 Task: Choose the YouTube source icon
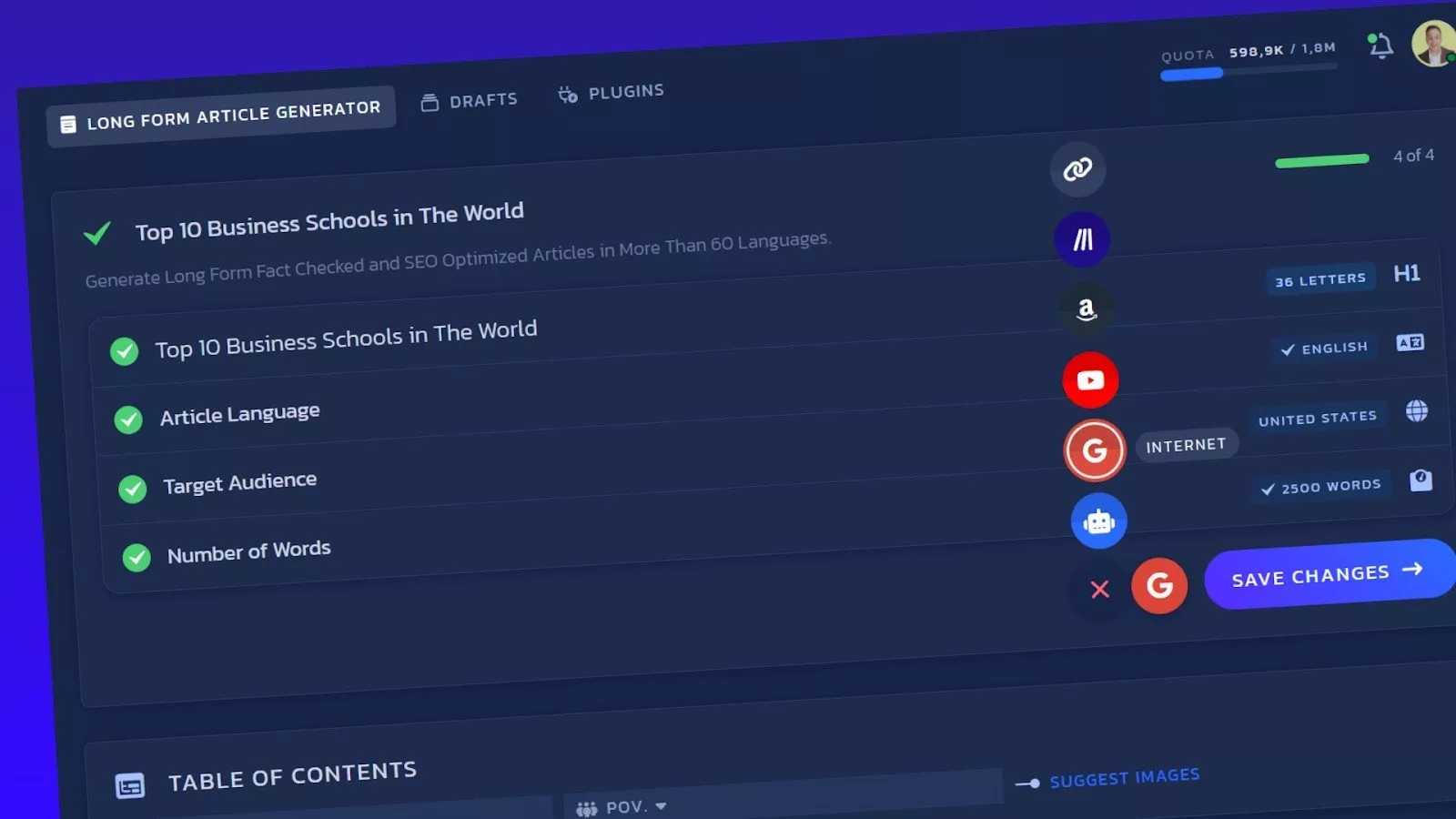1090,380
